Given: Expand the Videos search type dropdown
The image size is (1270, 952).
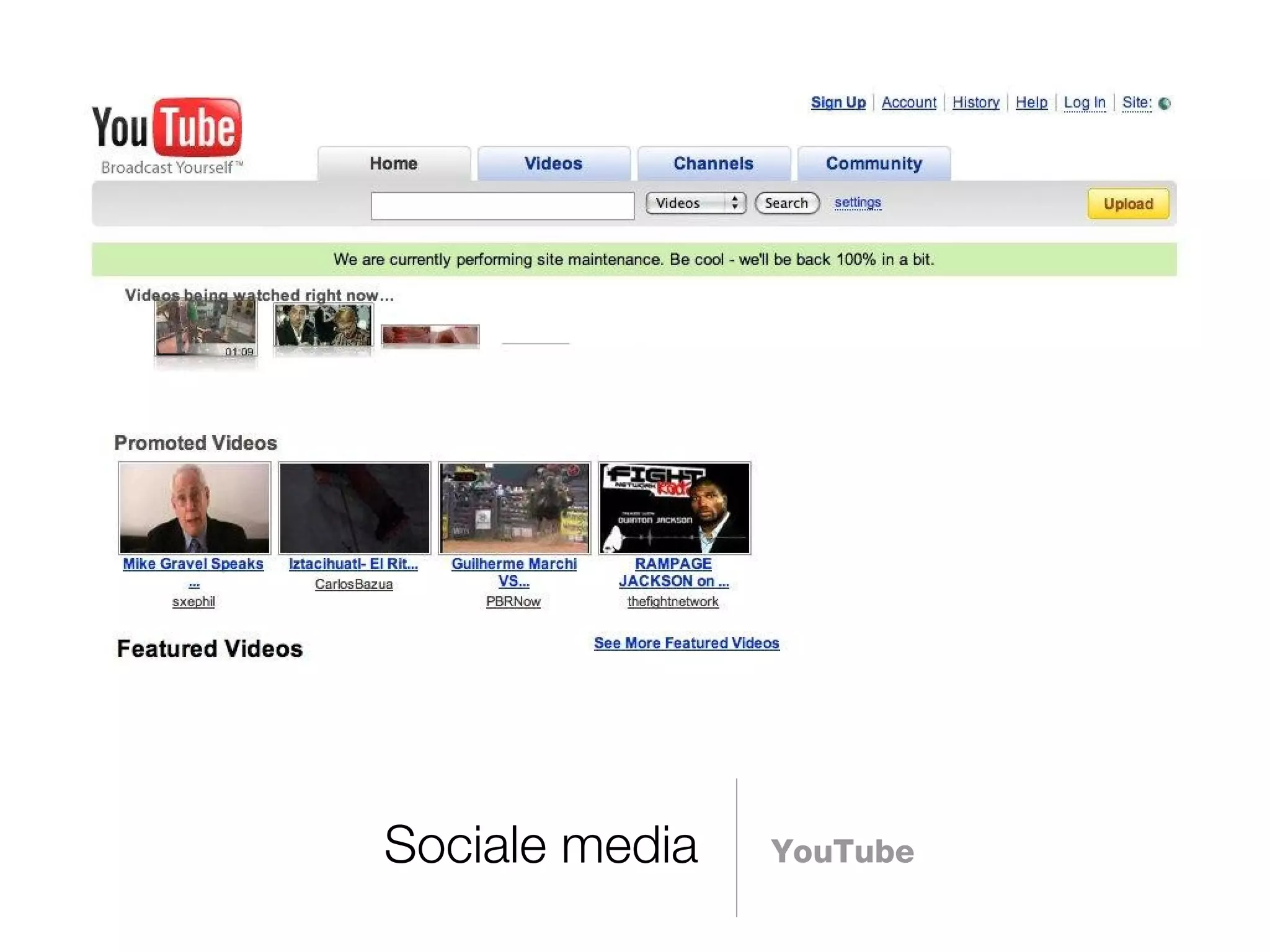Looking at the screenshot, I should 696,203.
